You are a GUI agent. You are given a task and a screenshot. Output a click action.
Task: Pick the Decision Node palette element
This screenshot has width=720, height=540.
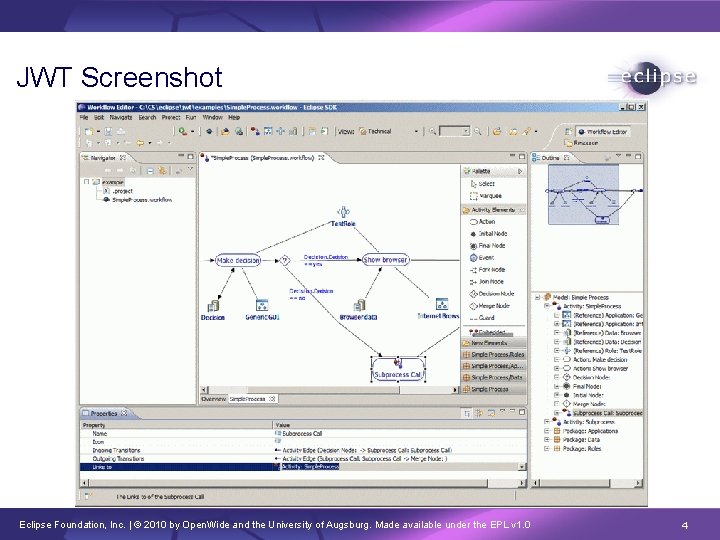coord(492,294)
